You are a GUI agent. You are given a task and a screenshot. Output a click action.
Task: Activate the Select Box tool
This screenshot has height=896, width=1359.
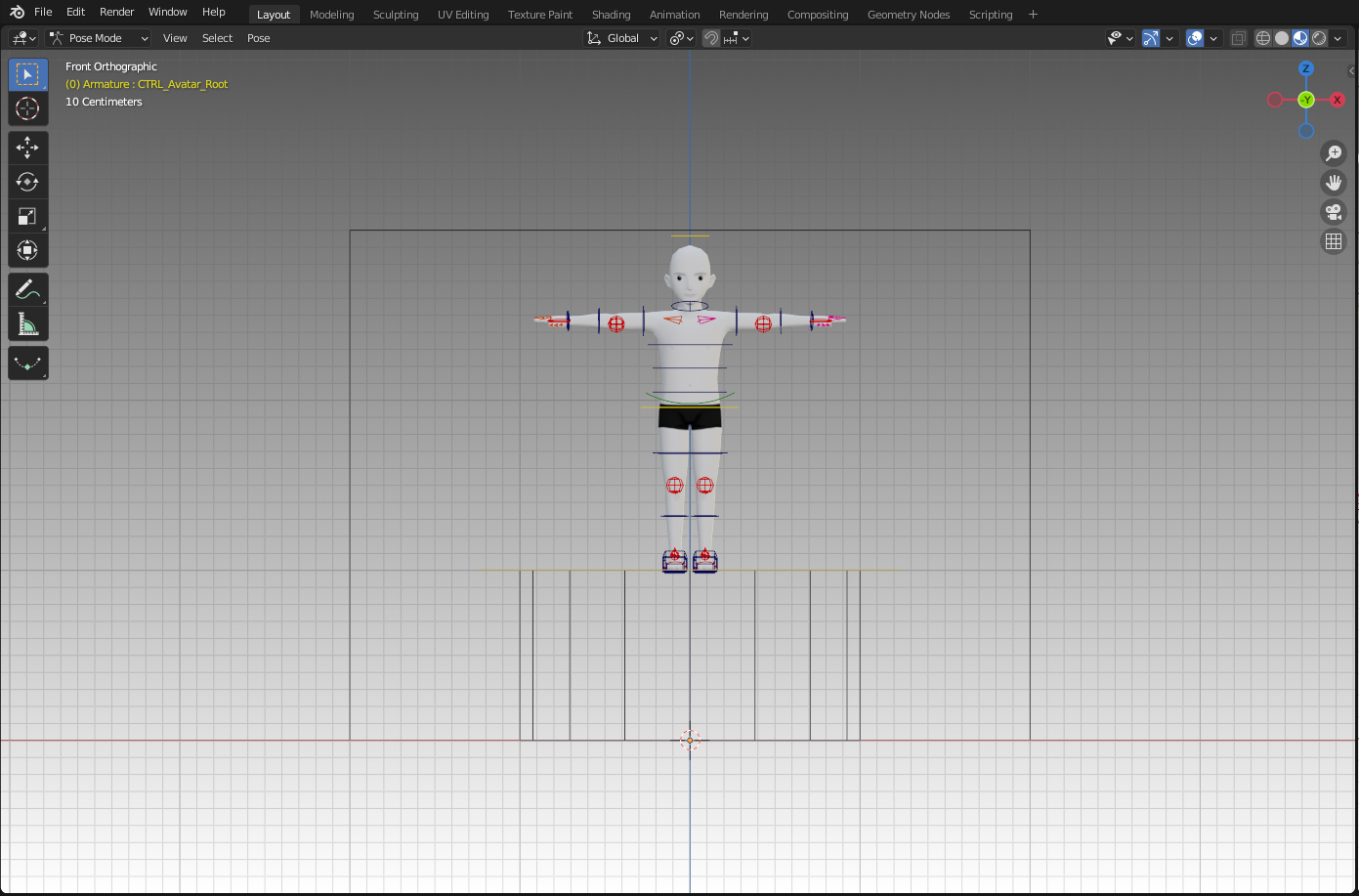pyautogui.click(x=27, y=74)
